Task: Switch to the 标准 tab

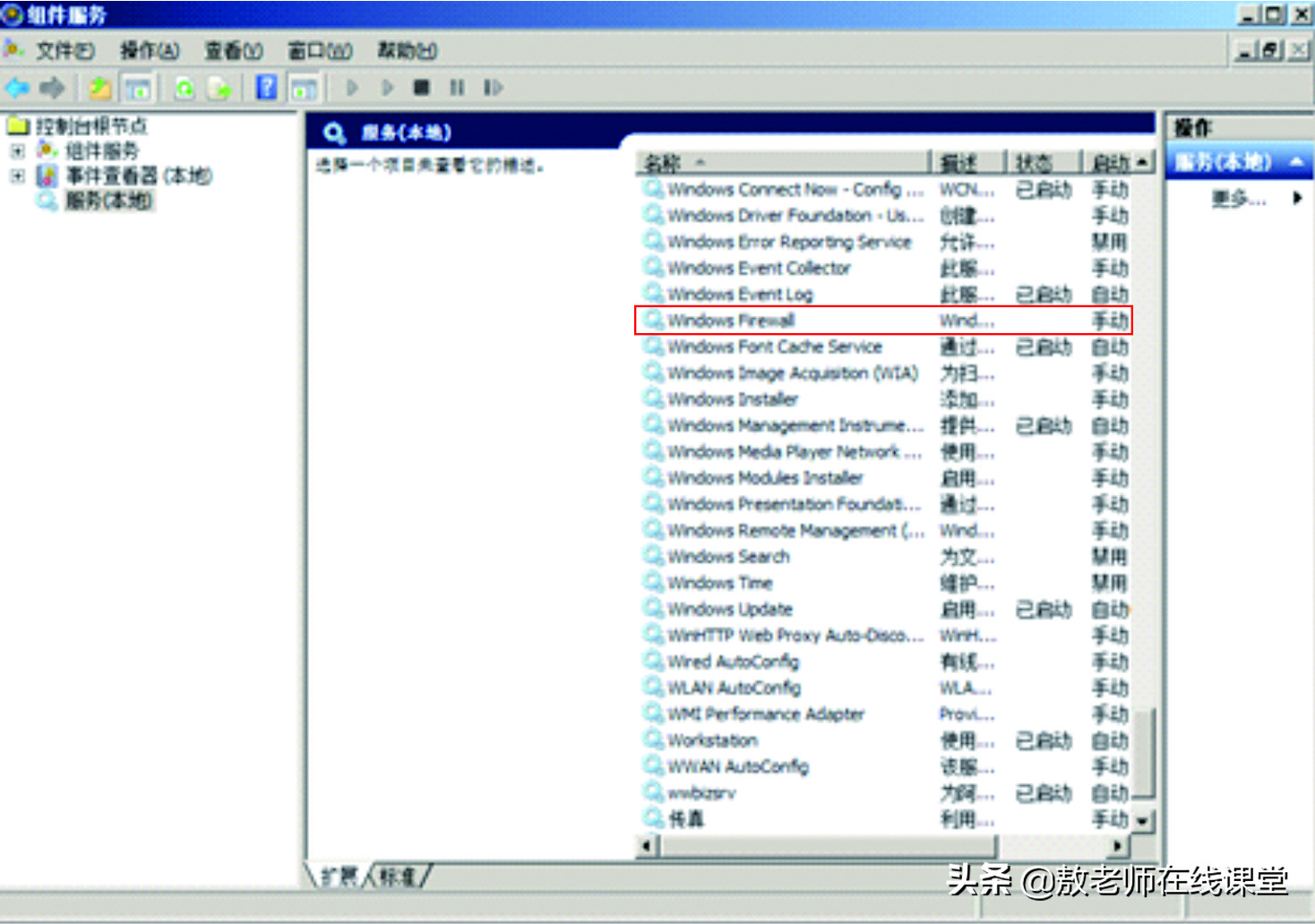Action: coord(398,876)
